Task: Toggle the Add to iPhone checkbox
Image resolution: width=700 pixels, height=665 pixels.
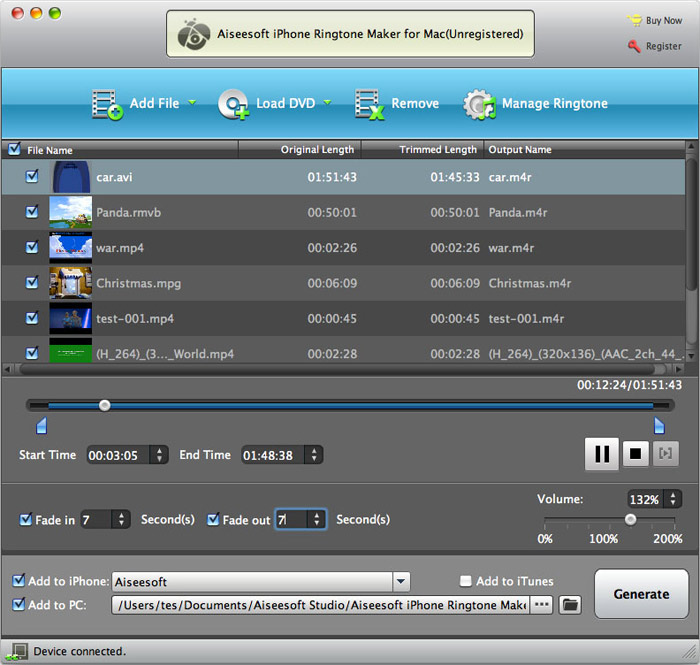Action: [x=19, y=580]
